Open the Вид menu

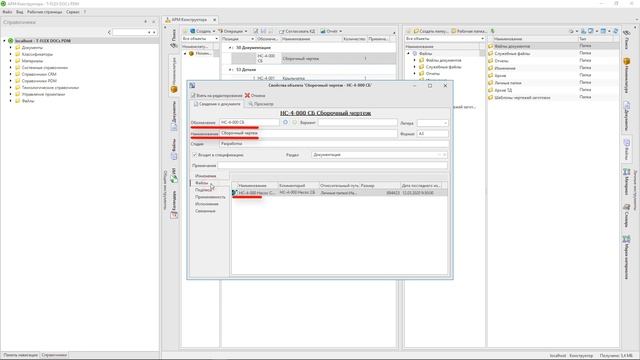point(20,12)
